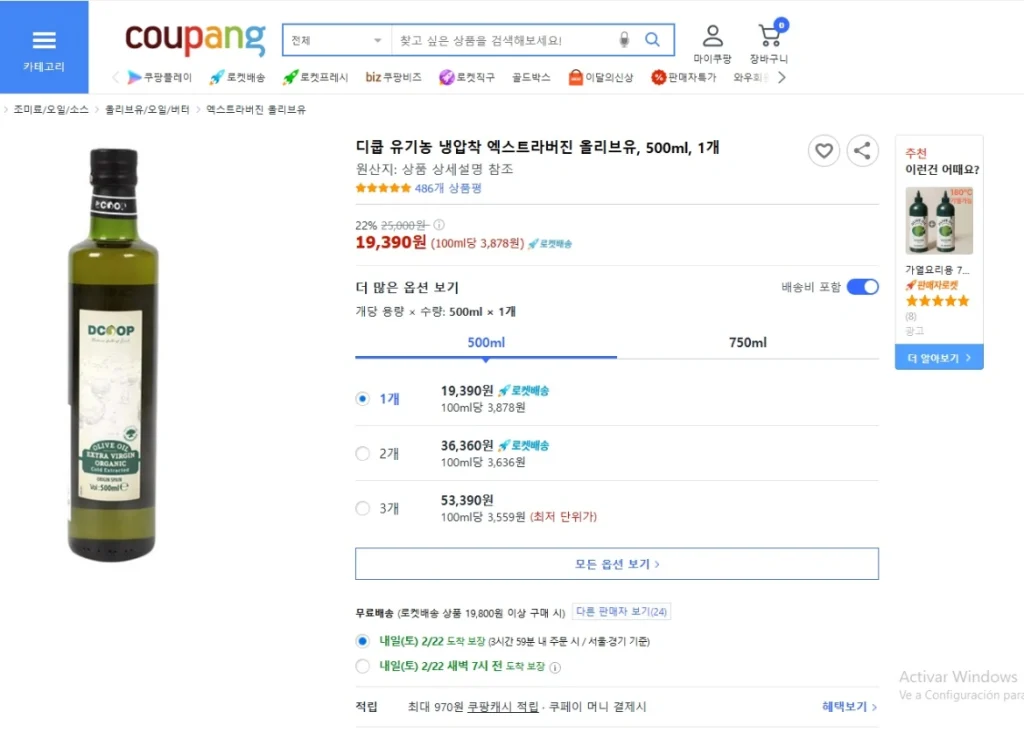Select the 2개 quantity radio option
Viewport: 1024px width, 733px height.
click(362, 453)
